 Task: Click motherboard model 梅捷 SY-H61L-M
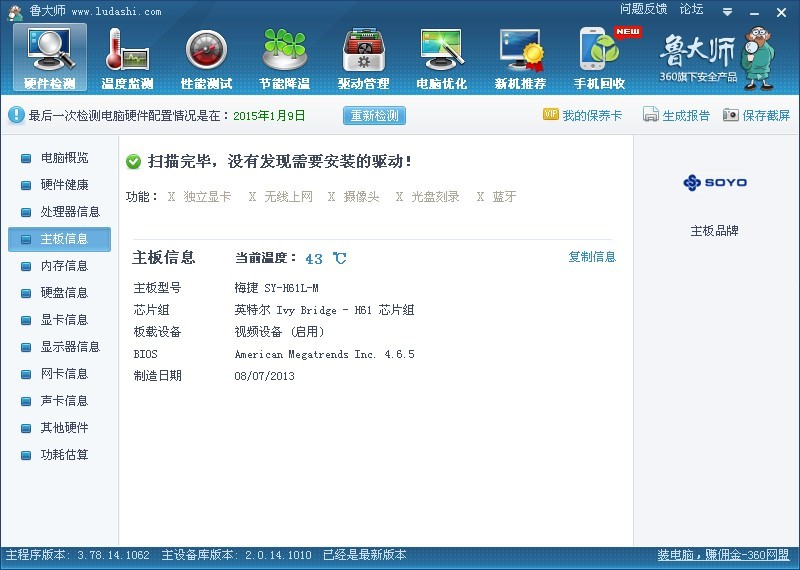click(277, 288)
